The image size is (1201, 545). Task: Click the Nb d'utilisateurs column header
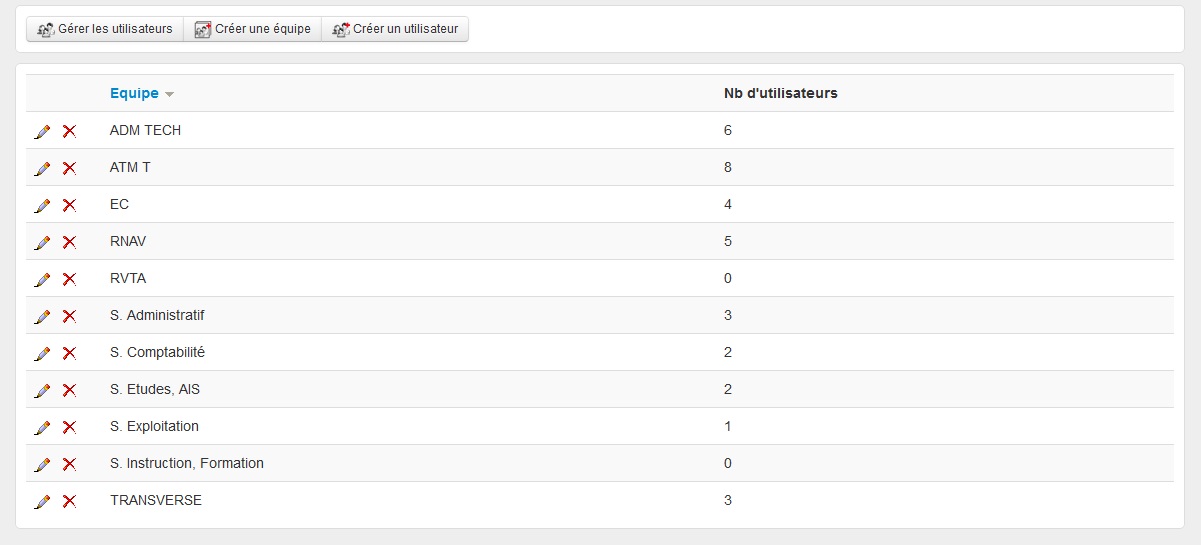780,93
